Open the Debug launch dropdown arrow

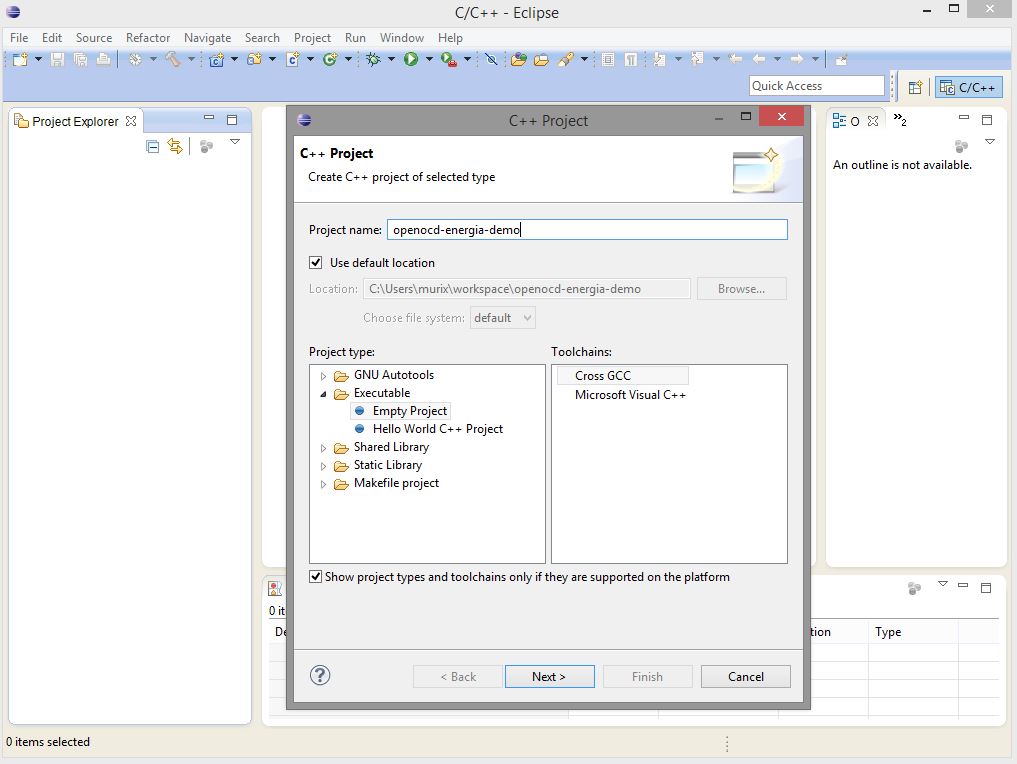391,59
